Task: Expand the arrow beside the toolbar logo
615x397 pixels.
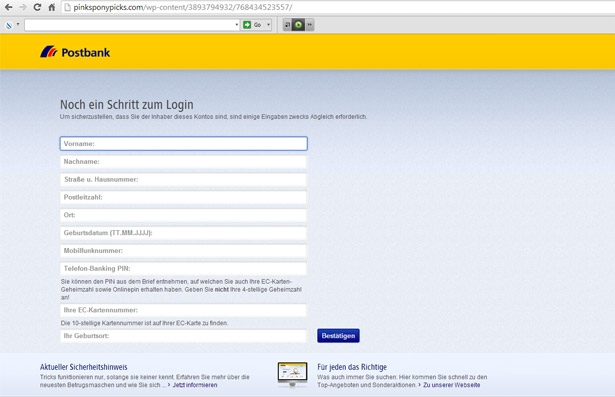Action: point(18,25)
